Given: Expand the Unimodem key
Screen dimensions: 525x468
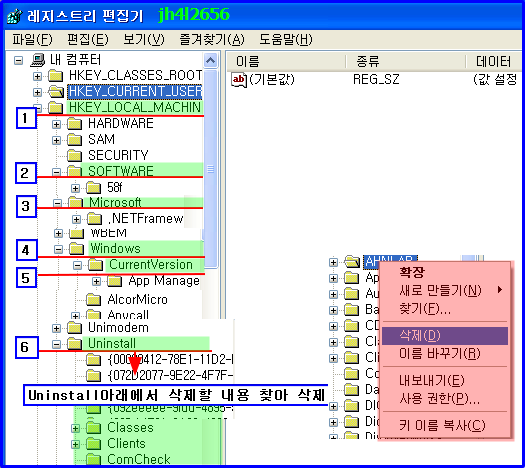Looking at the screenshot, I should coord(56,328).
